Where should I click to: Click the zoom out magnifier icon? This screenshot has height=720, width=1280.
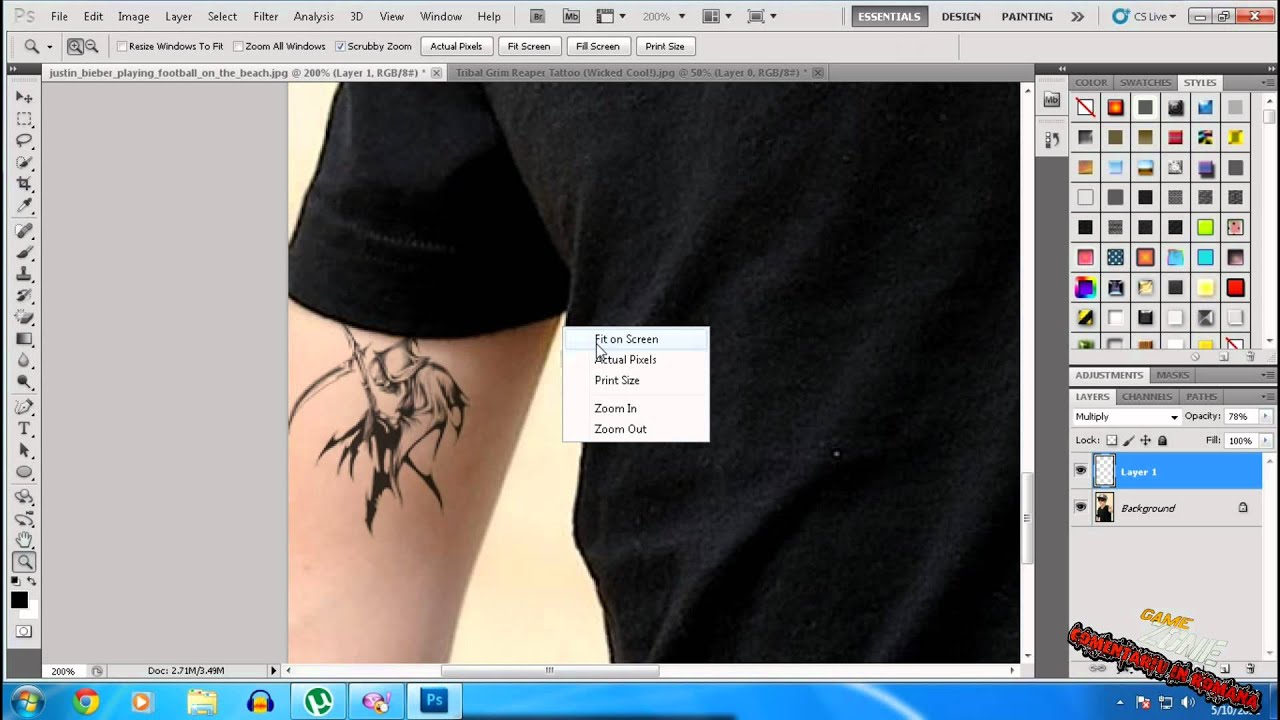(x=92, y=46)
